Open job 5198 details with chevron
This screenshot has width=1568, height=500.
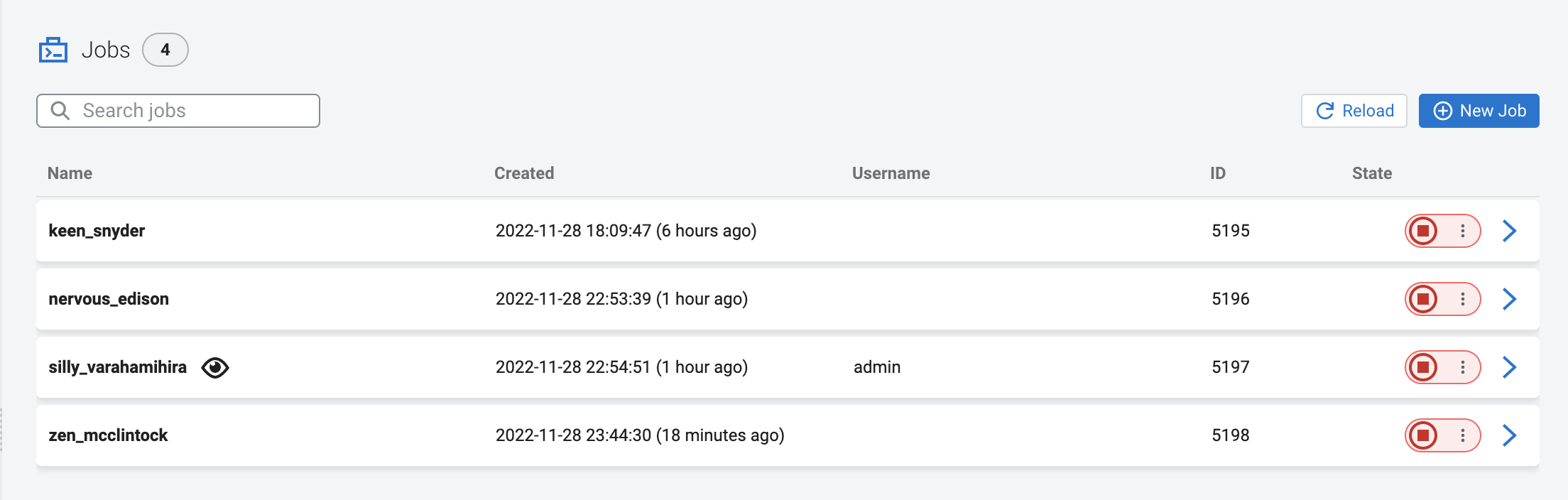(1510, 435)
